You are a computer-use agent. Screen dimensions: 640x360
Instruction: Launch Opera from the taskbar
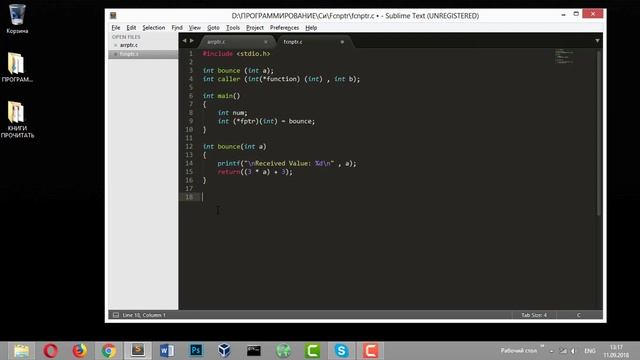[51, 351]
